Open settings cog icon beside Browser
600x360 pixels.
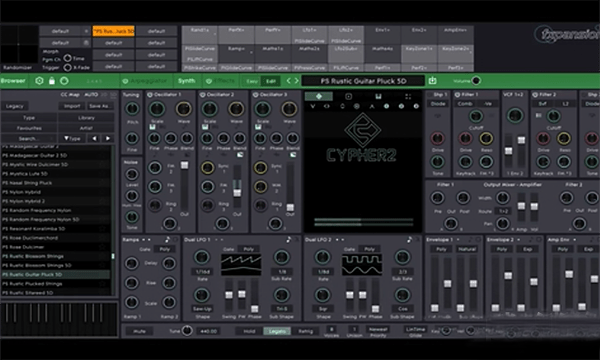click(39, 81)
